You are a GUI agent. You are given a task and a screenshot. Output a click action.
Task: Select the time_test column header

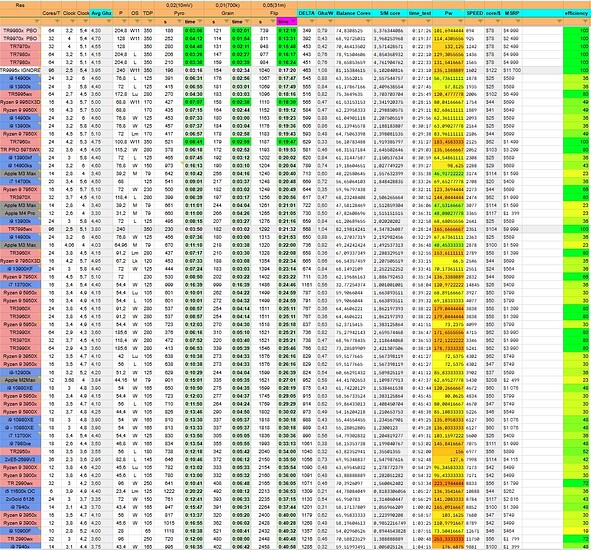coord(420,13)
